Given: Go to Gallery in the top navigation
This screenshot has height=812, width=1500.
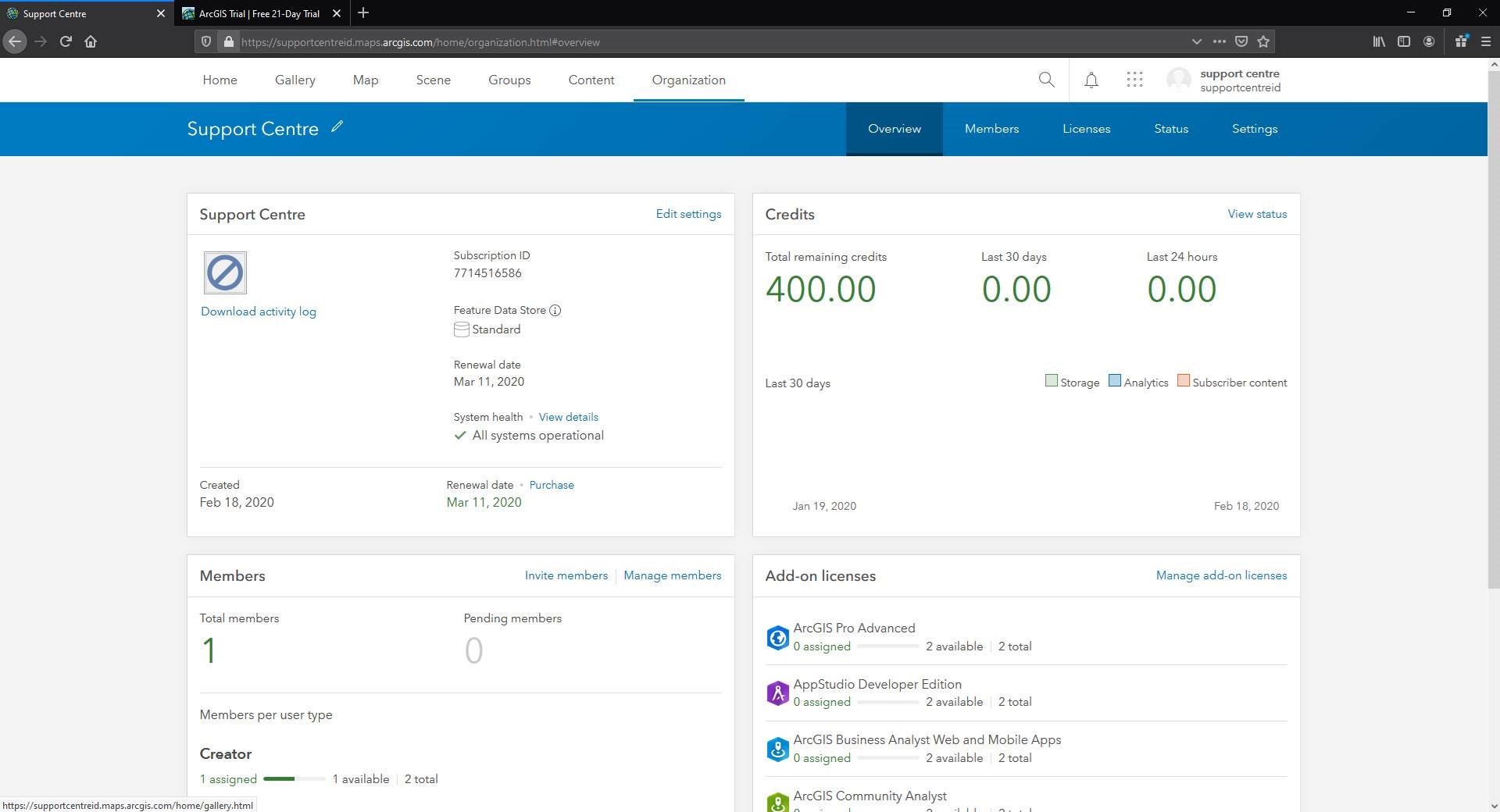Looking at the screenshot, I should (x=295, y=80).
